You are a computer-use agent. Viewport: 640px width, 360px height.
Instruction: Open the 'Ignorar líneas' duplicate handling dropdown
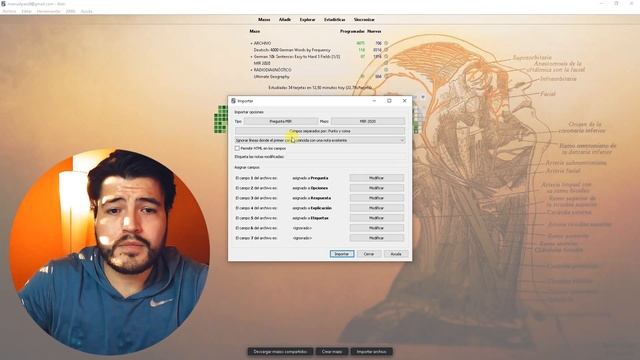click(x=320, y=140)
